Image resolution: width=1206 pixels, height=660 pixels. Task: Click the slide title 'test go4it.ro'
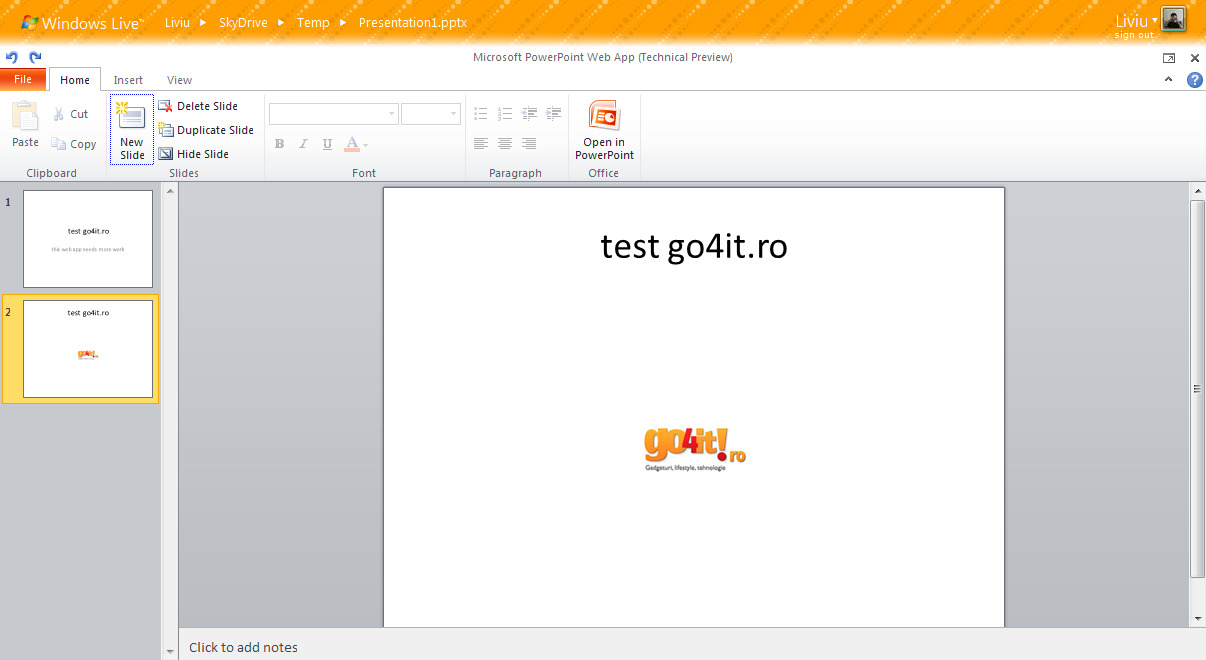coord(694,246)
